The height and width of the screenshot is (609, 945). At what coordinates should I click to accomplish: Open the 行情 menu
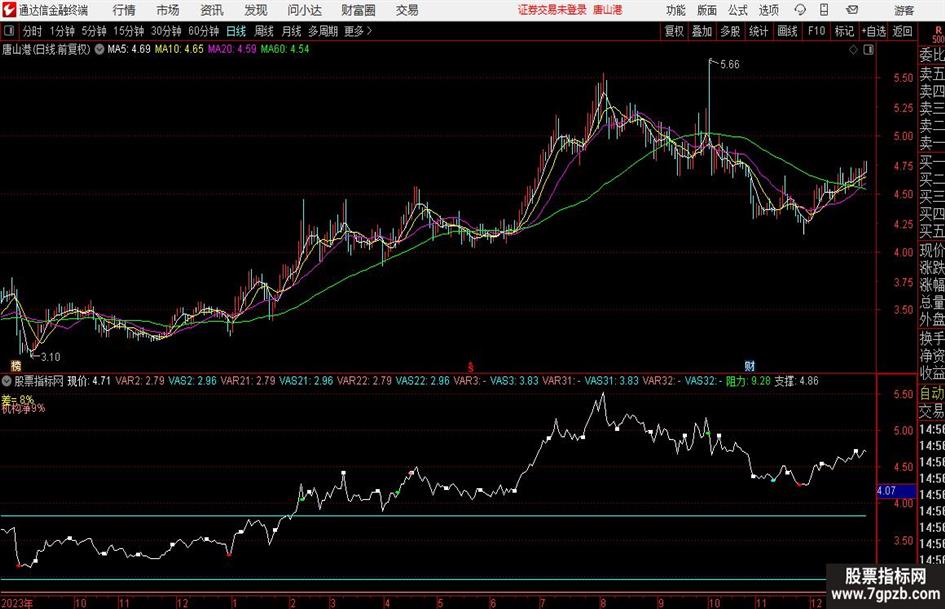(124, 10)
